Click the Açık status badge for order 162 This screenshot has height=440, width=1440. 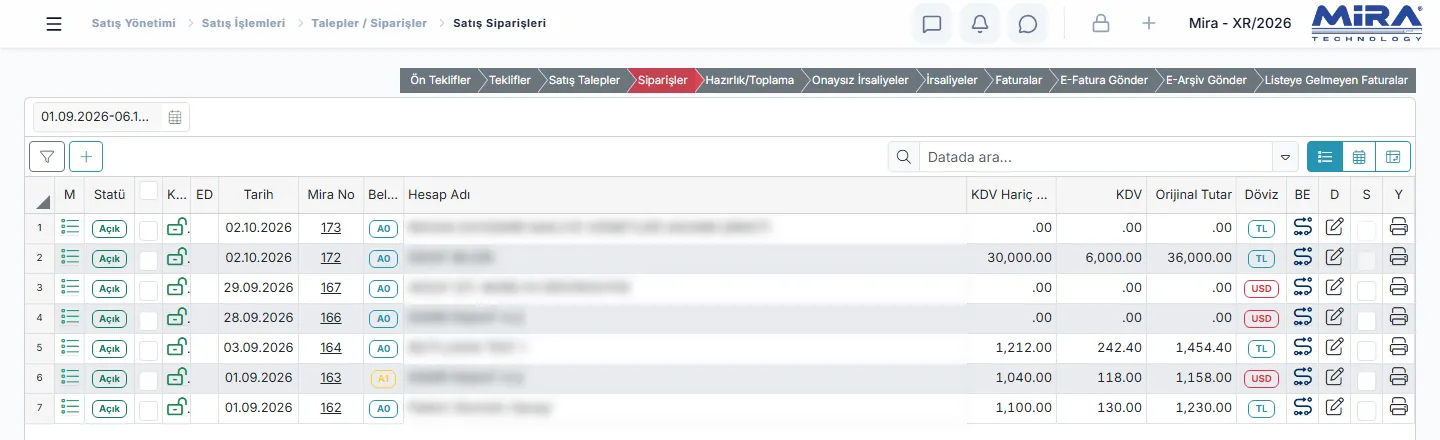(x=109, y=408)
